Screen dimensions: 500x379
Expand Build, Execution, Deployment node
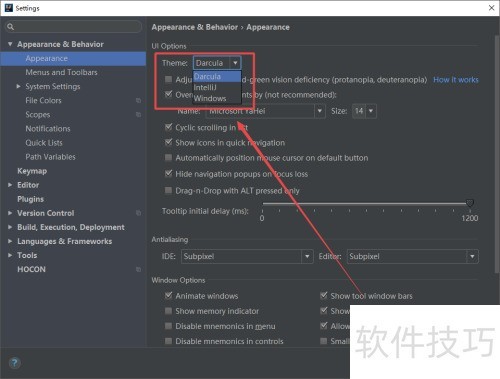[10, 227]
